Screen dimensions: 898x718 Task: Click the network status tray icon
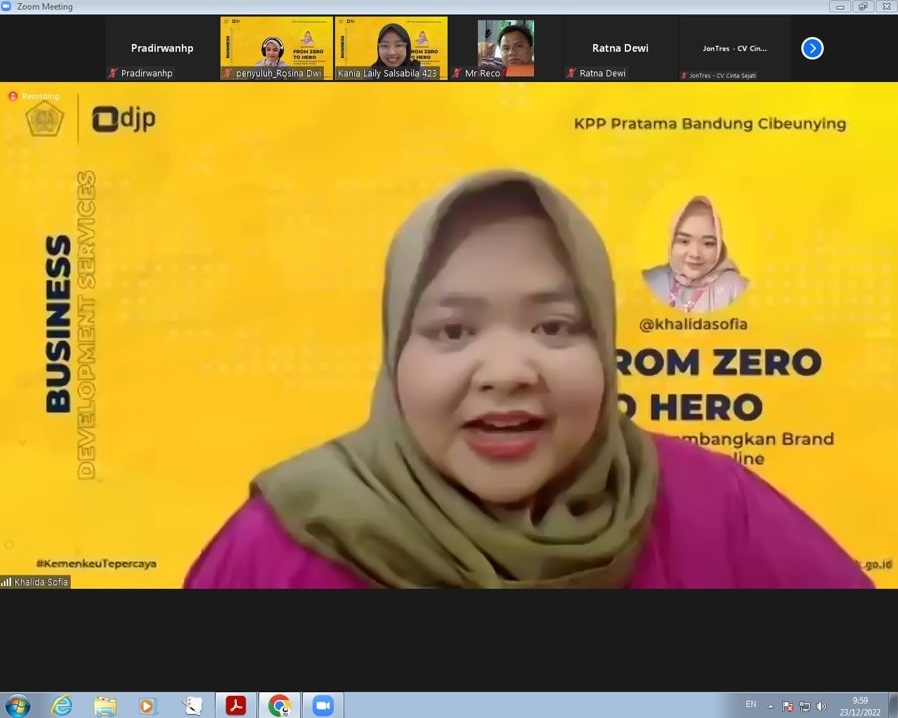point(805,706)
